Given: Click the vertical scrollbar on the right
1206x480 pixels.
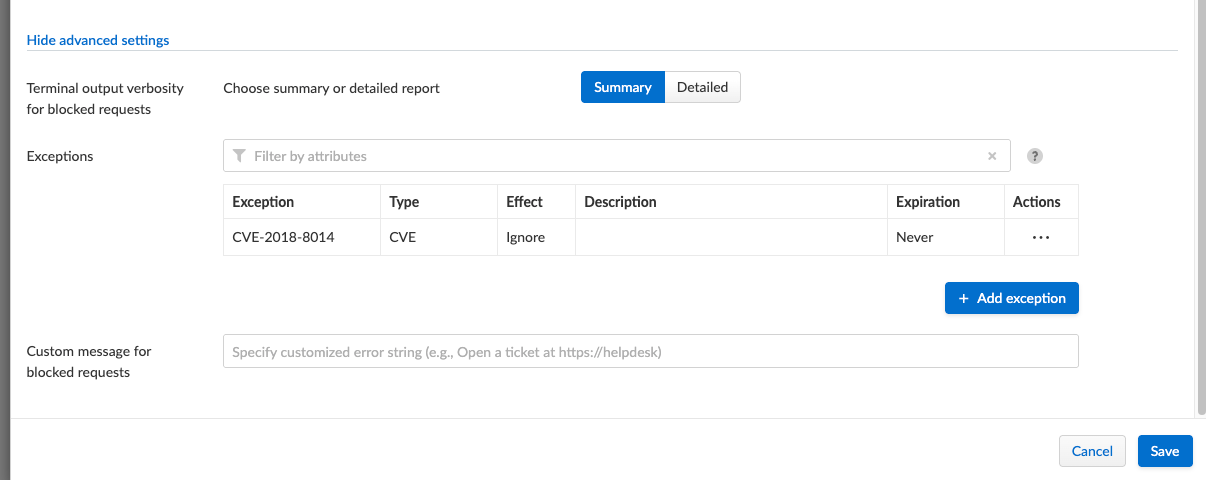Looking at the screenshot, I should point(1200,200).
